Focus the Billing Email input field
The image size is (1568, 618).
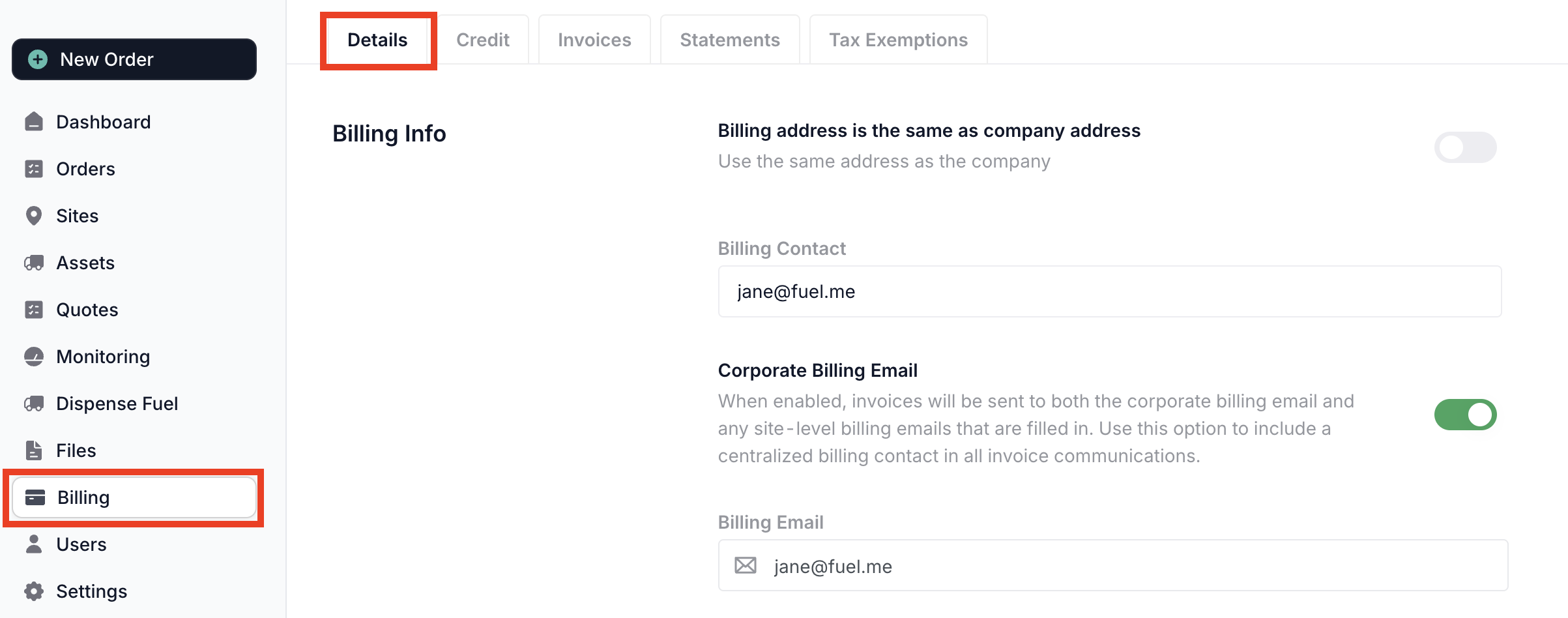[x=1134, y=566]
